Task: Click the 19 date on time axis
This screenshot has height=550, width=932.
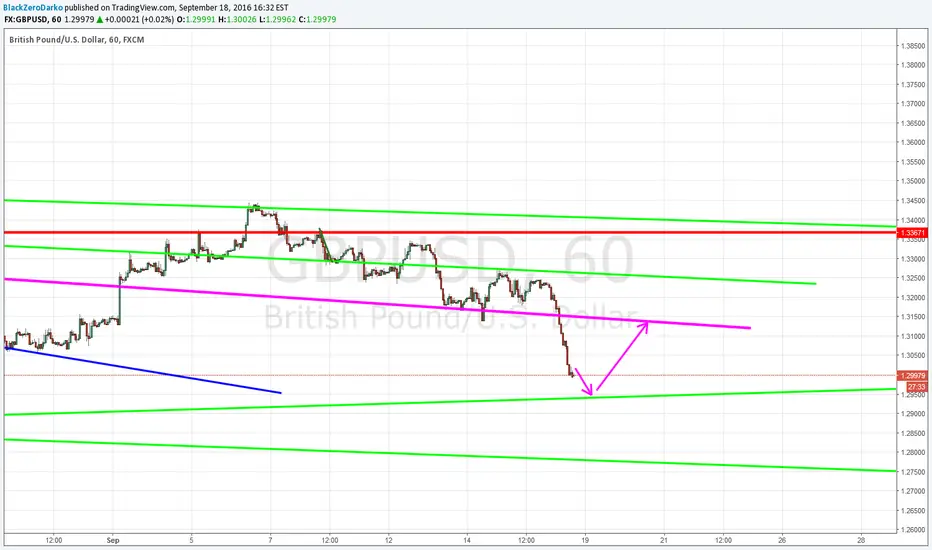Action: [x=585, y=540]
